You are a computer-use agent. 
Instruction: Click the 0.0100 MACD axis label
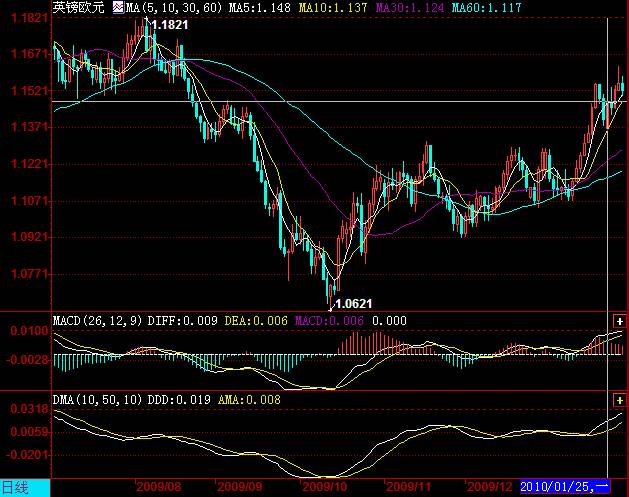tap(29, 331)
